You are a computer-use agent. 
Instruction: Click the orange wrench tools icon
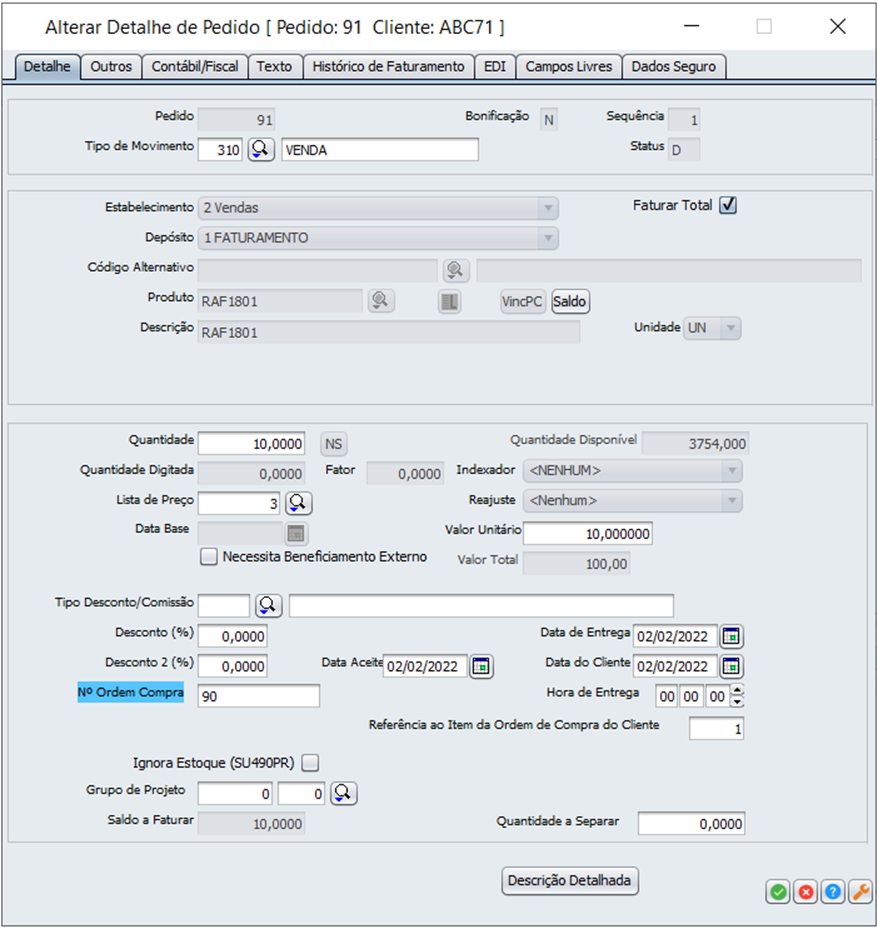[860, 892]
